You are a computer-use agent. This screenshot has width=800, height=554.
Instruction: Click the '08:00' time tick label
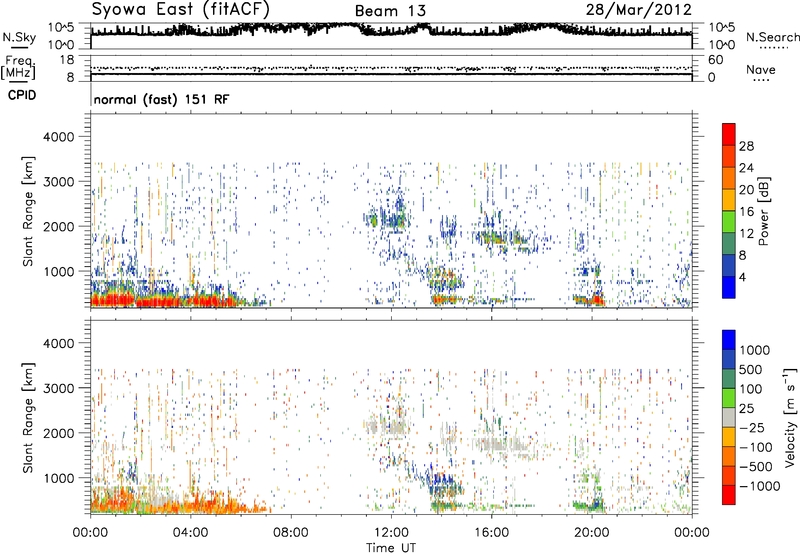pyautogui.click(x=290, y=533)
